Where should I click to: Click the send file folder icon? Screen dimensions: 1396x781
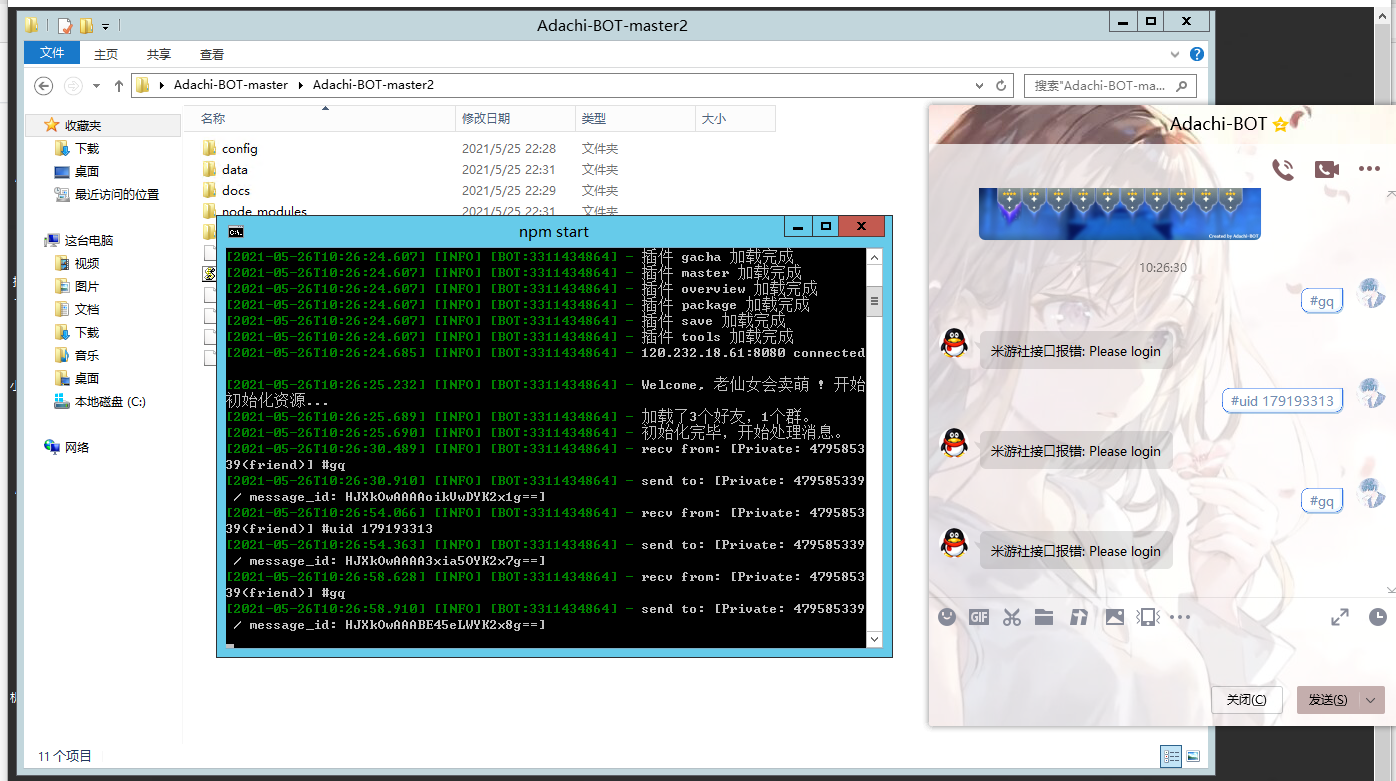[x=1044, y=617]
